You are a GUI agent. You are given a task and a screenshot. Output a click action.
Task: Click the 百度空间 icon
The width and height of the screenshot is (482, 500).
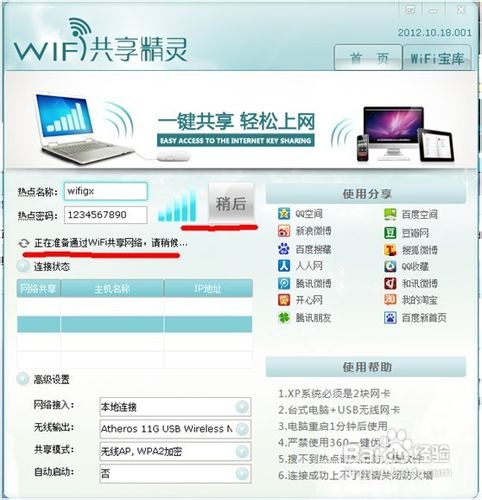pos(390,214)
